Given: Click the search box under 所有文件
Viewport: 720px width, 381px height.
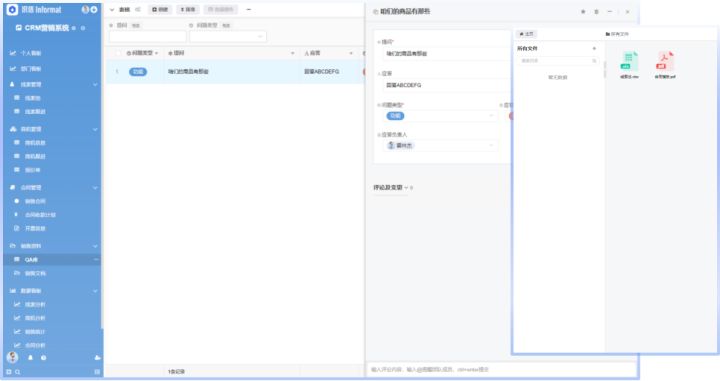Looking at the screenshot, I should click(558, 61).
